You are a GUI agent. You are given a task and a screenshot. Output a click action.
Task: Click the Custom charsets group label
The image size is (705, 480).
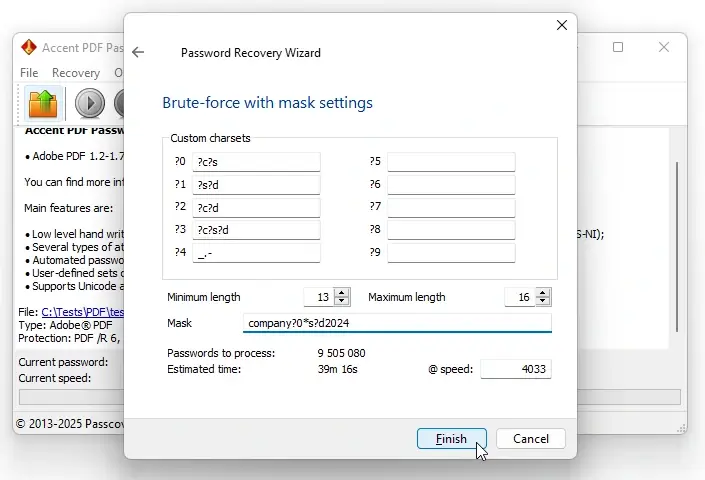tap(210, 138)
